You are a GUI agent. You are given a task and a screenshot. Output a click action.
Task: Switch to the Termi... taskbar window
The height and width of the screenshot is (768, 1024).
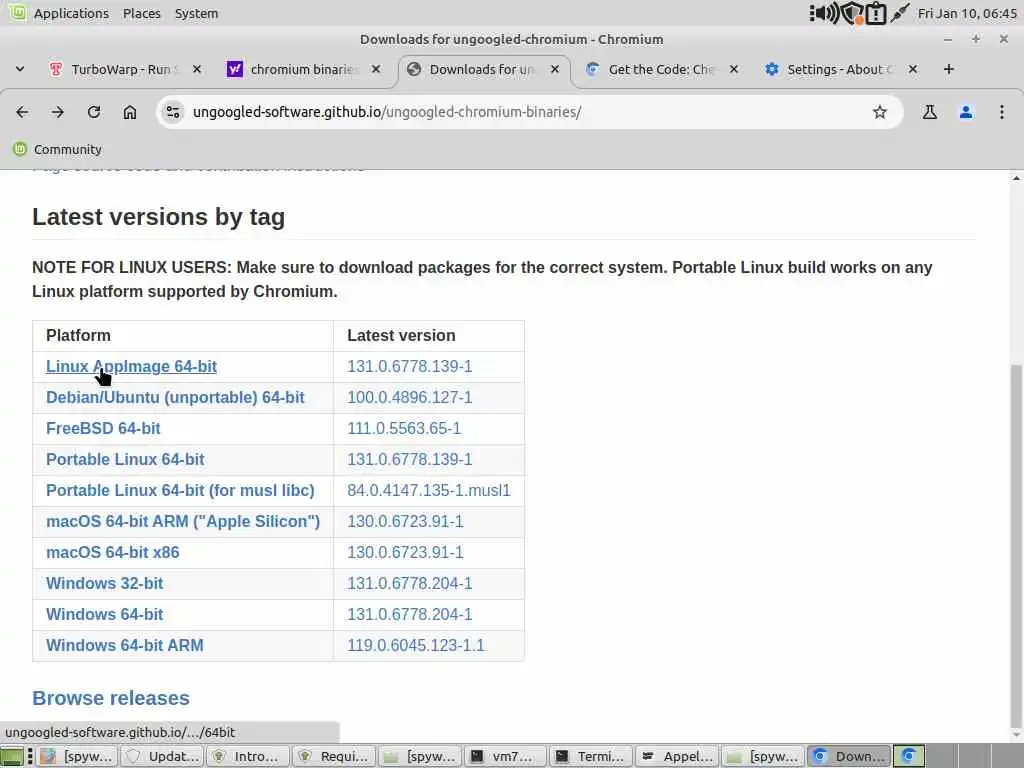591,756
